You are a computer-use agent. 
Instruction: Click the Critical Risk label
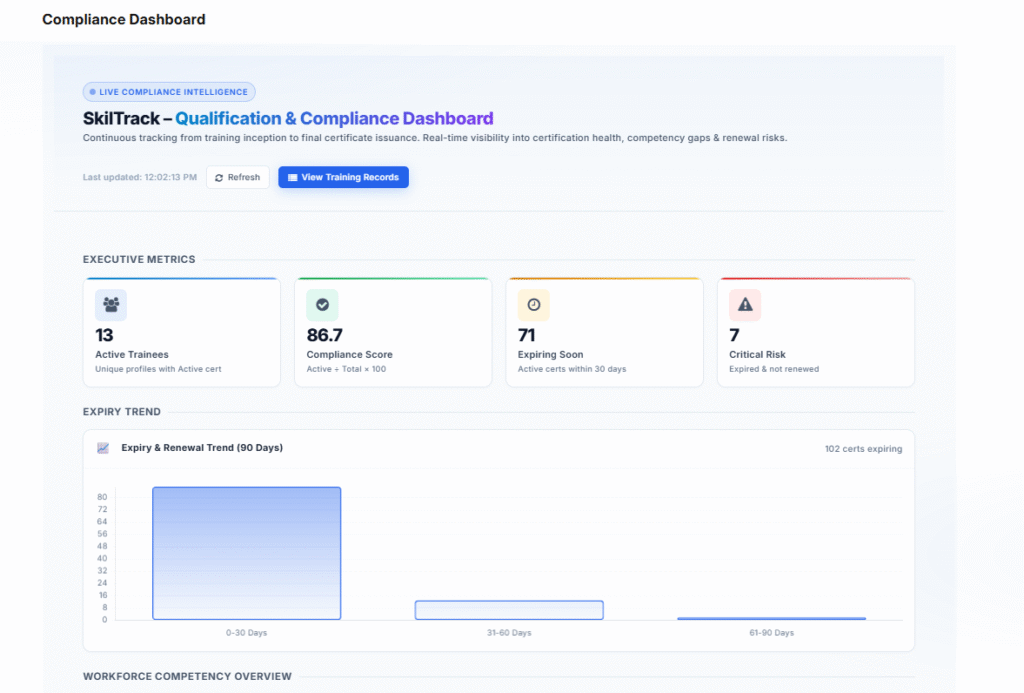pos(758,355)
